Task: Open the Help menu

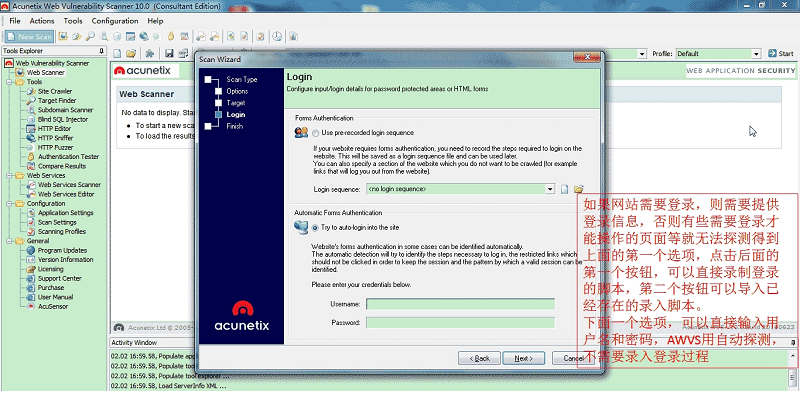Action: 155,21
